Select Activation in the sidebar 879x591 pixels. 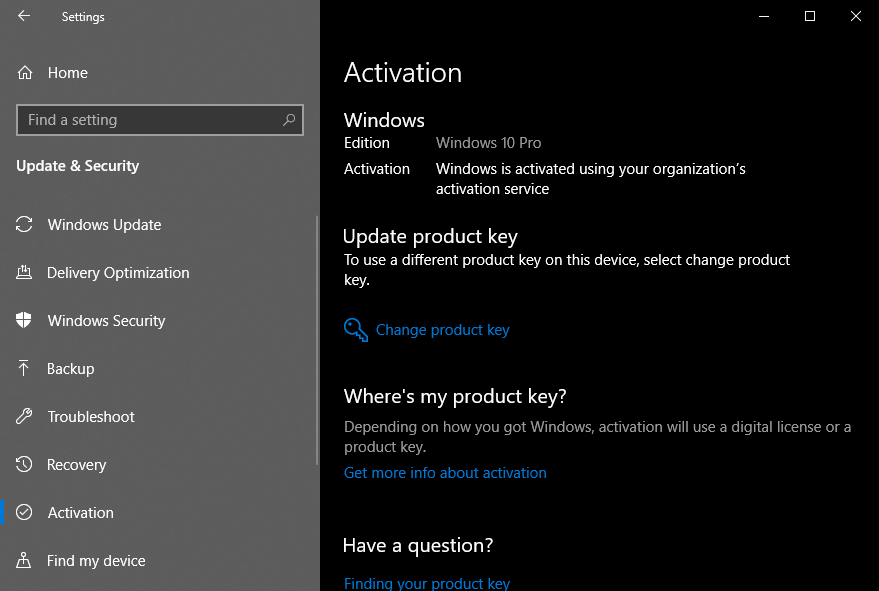(160, 512)
